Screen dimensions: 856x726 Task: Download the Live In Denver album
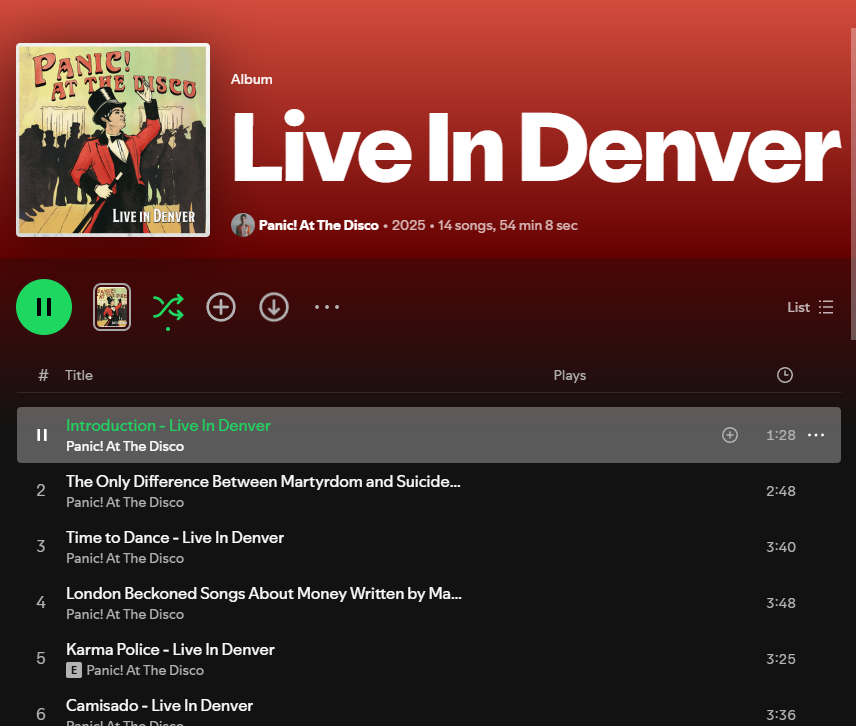(274, 307)
